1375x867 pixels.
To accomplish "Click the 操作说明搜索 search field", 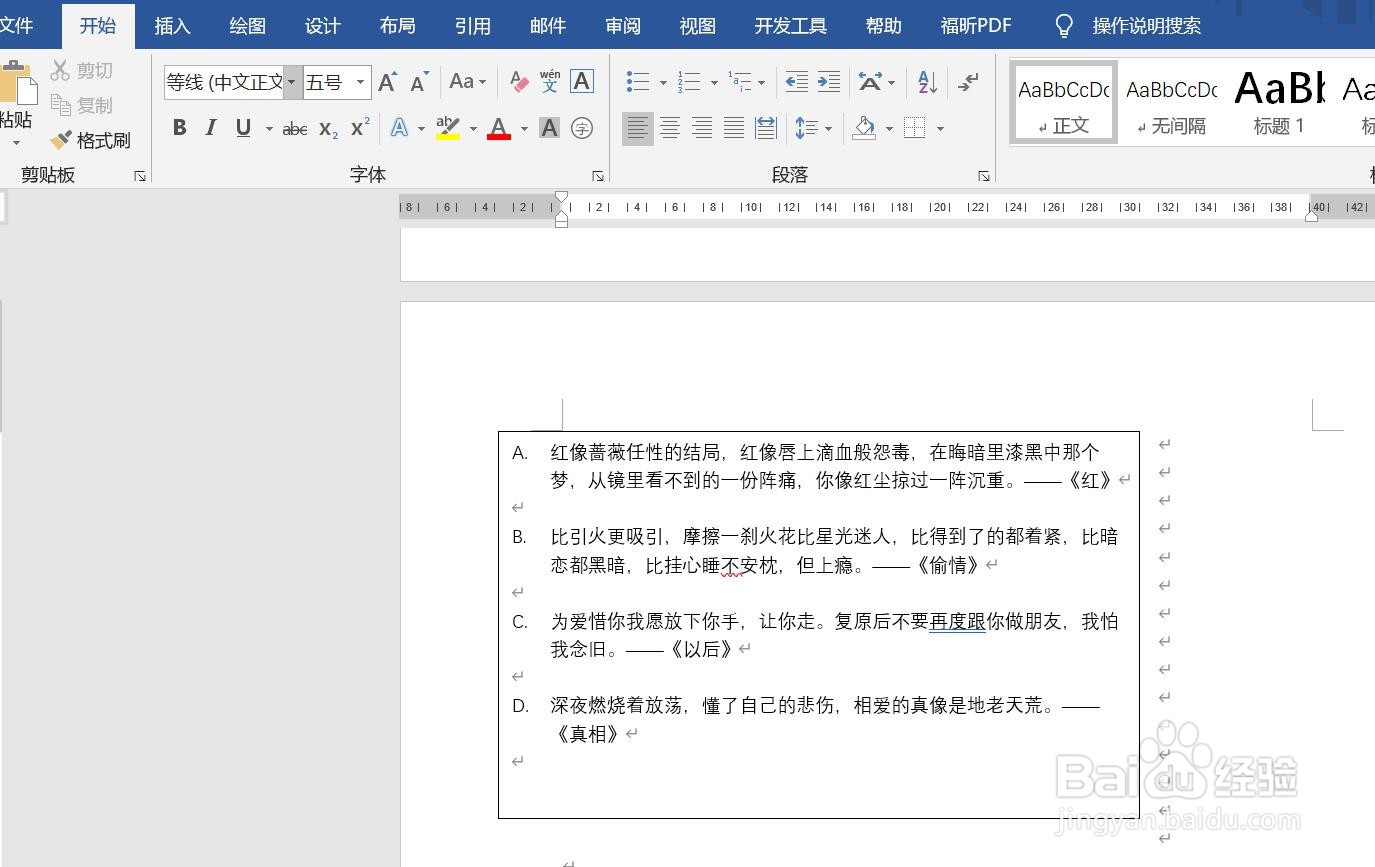I will coord(1146,26).
